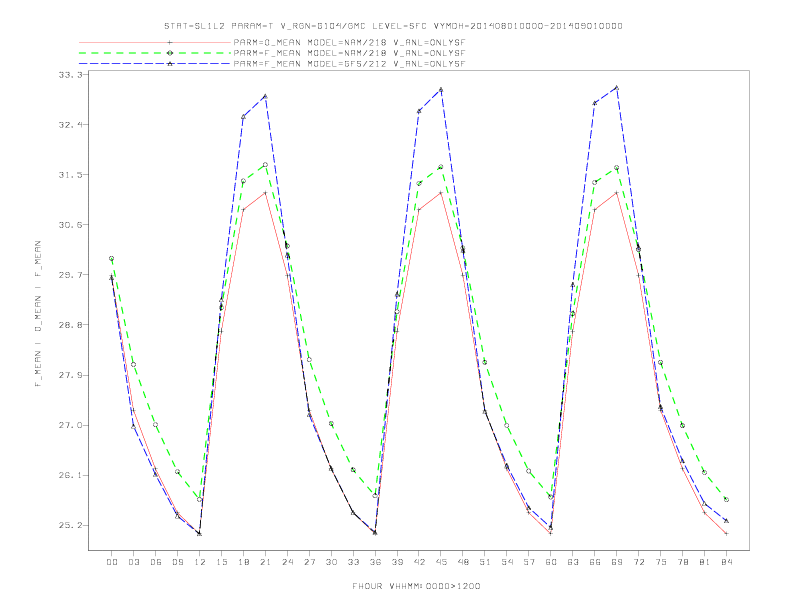Click the x-axis tick label 30
792x612 pixels.
coord(331,562)
